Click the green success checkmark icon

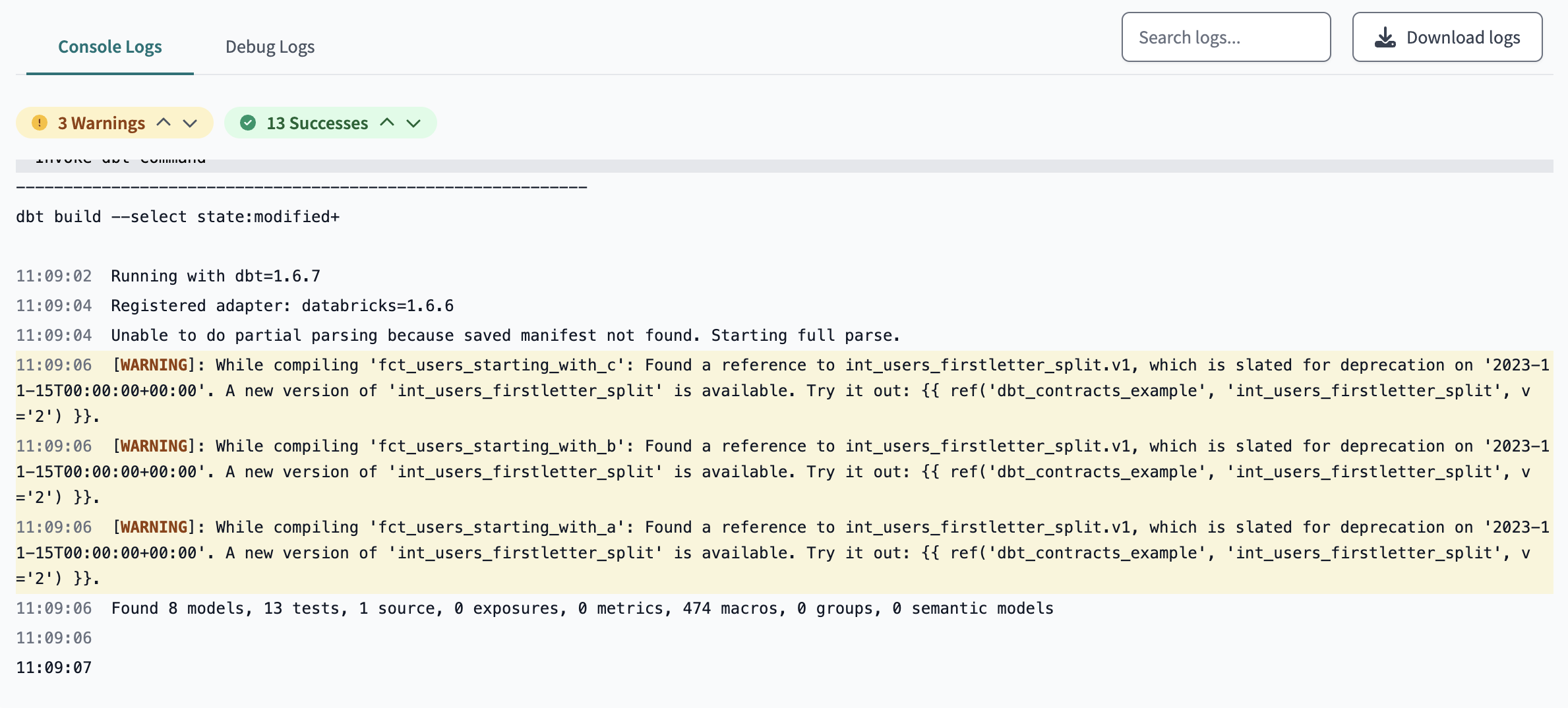click(x=248, y=123)
